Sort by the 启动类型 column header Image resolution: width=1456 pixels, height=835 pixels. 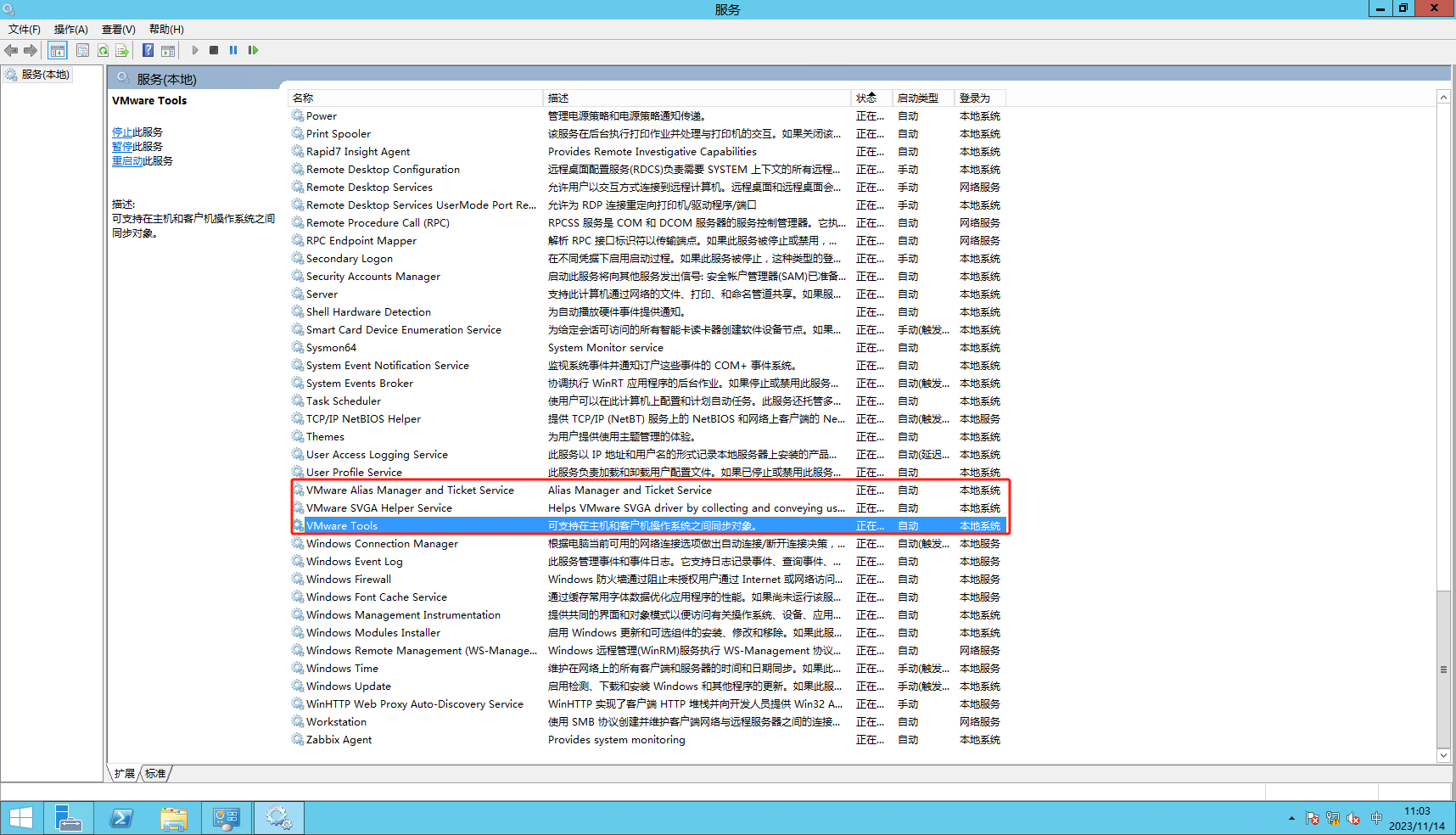(923, 98)
